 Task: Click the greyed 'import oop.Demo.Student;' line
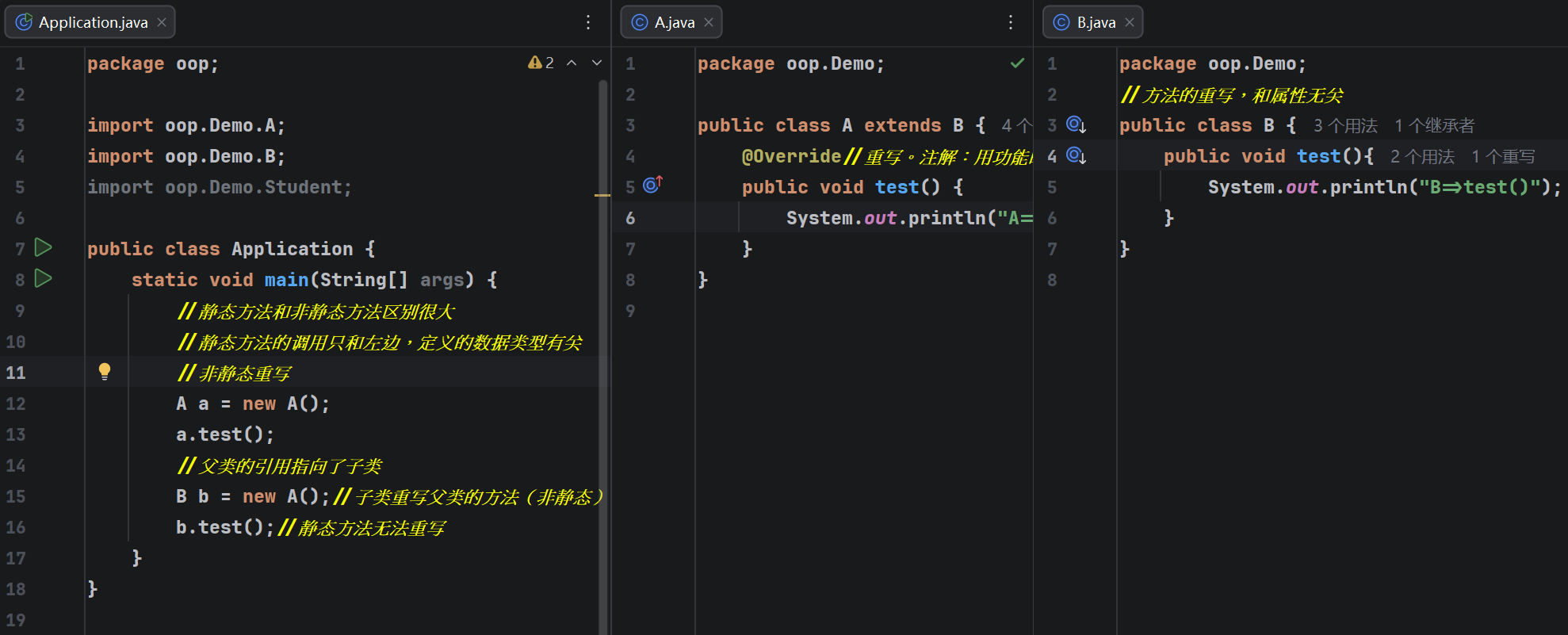pyautogui.click(x=220, y=187)
